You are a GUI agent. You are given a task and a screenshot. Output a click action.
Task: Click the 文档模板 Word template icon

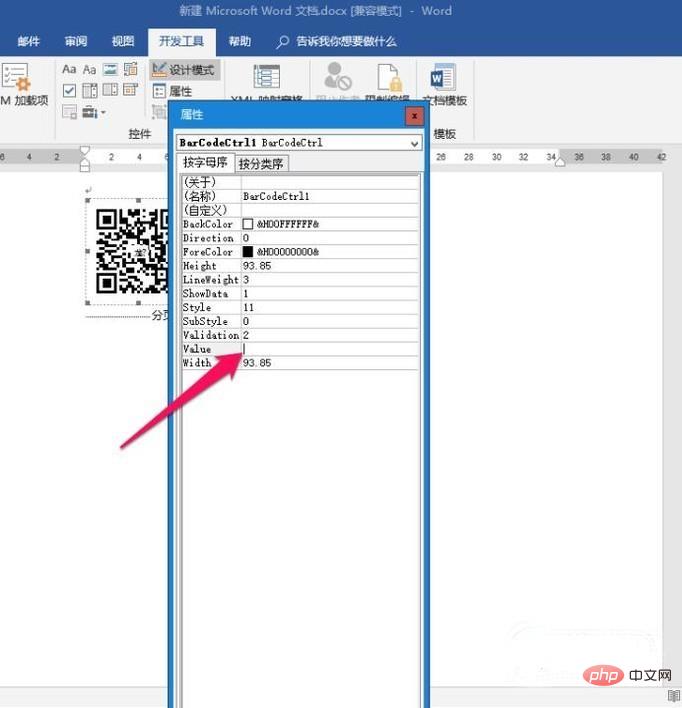(443, 78)
